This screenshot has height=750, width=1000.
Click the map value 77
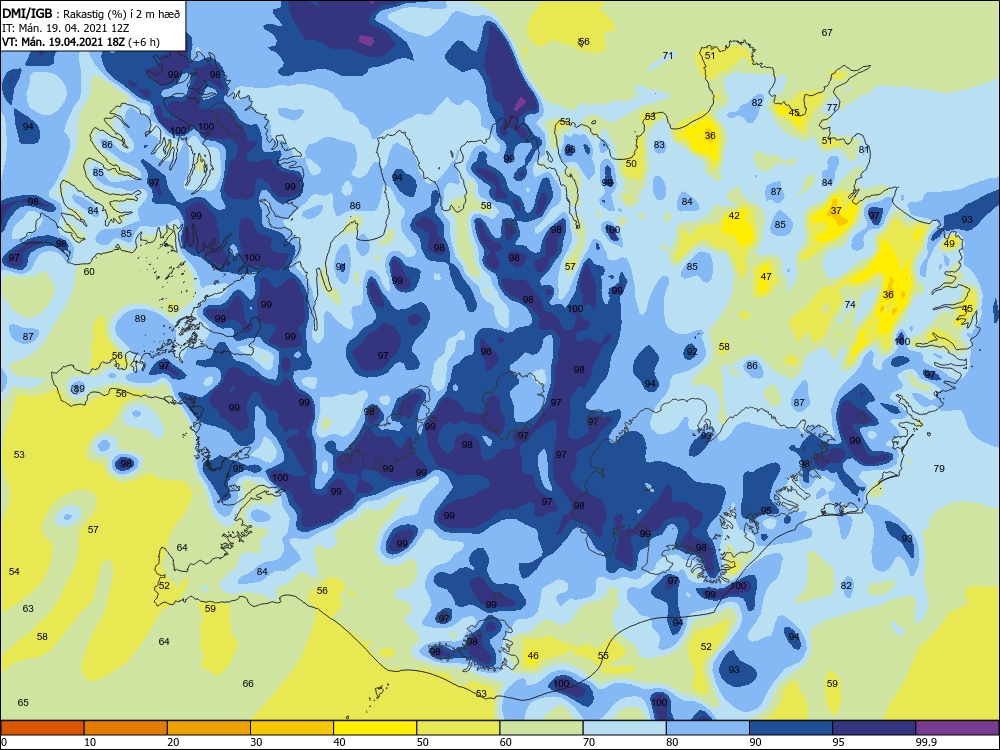[x=832, y=107]
